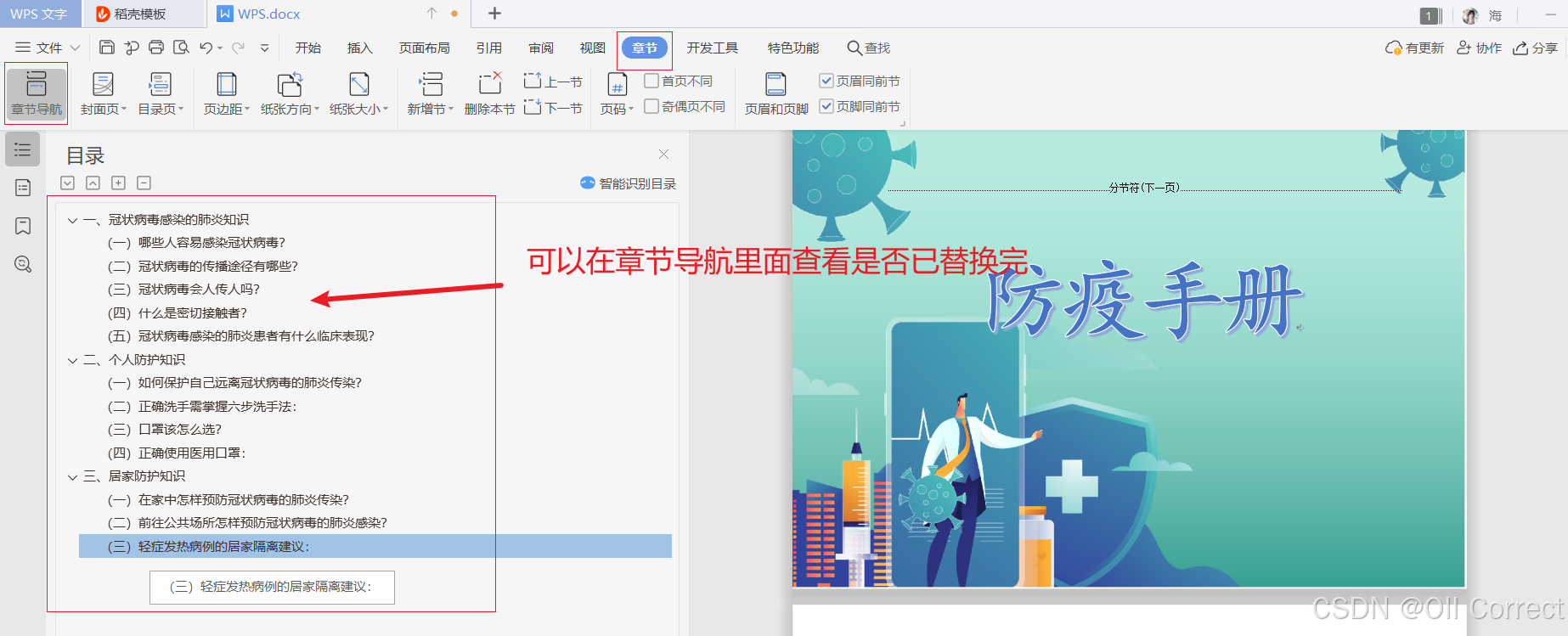This screenshot has width=1568, height=636.
Task: Select the bookmark icon in left sidebar
Action: click(x=23, y=226)
